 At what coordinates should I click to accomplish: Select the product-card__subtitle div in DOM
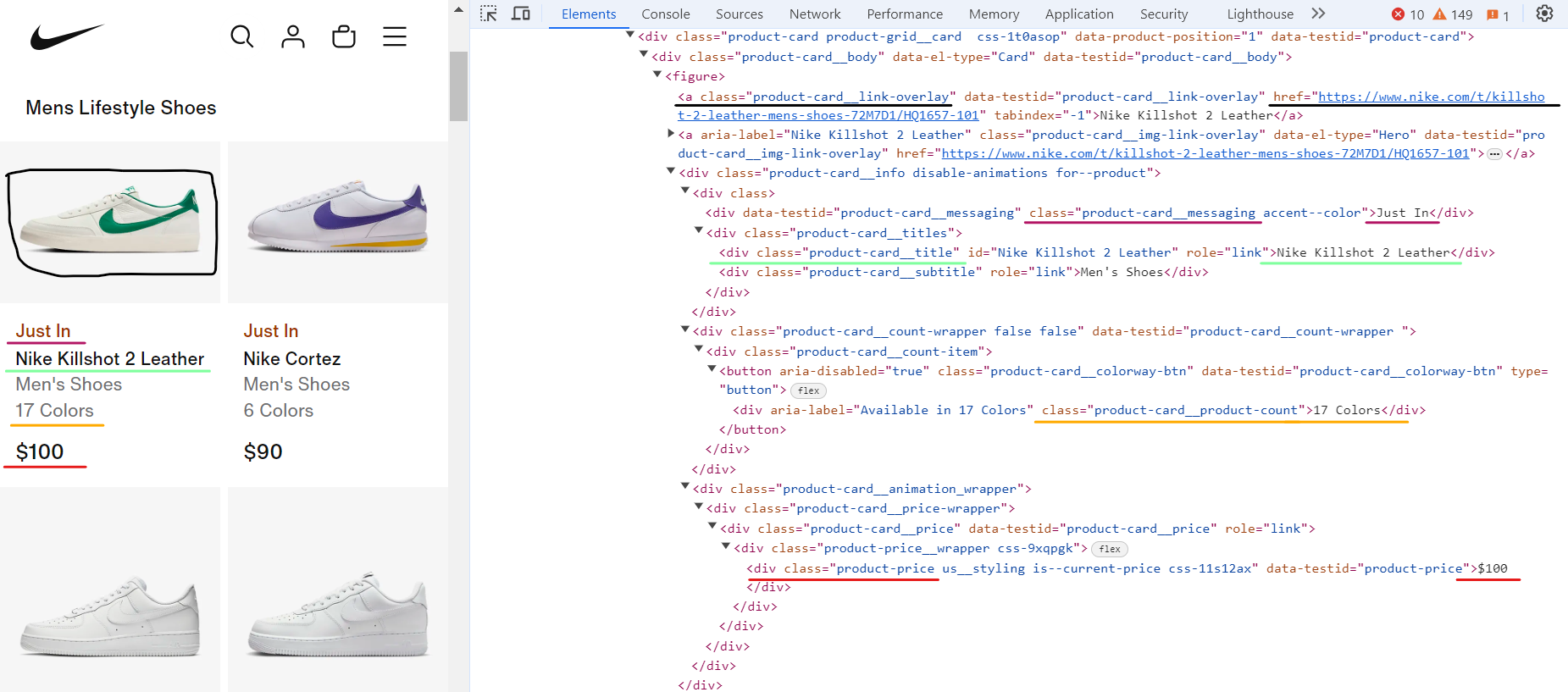[x=964, y=272]
